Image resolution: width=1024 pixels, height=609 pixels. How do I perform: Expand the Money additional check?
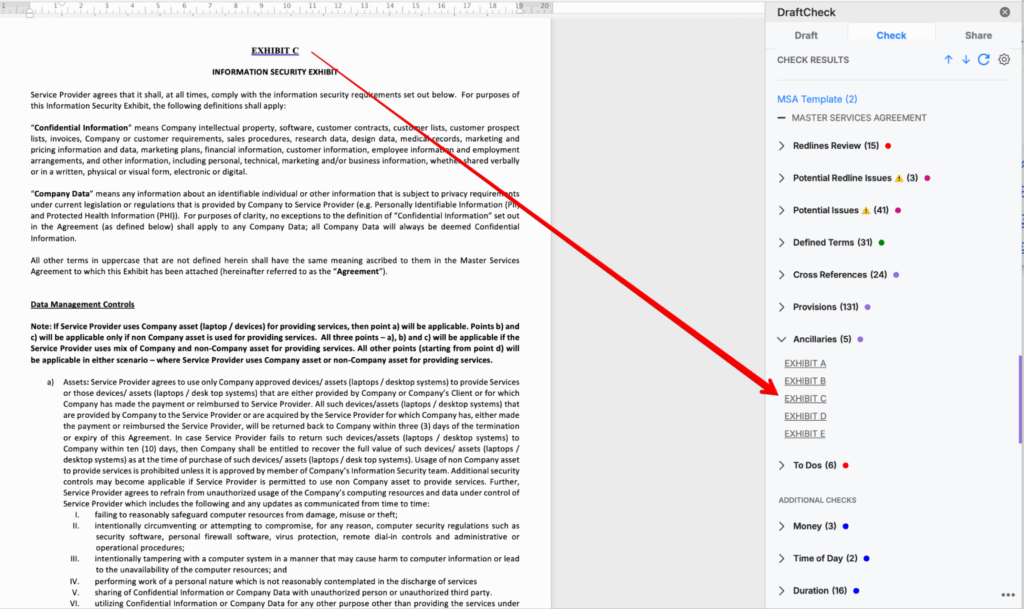click(x=782, y=526)
